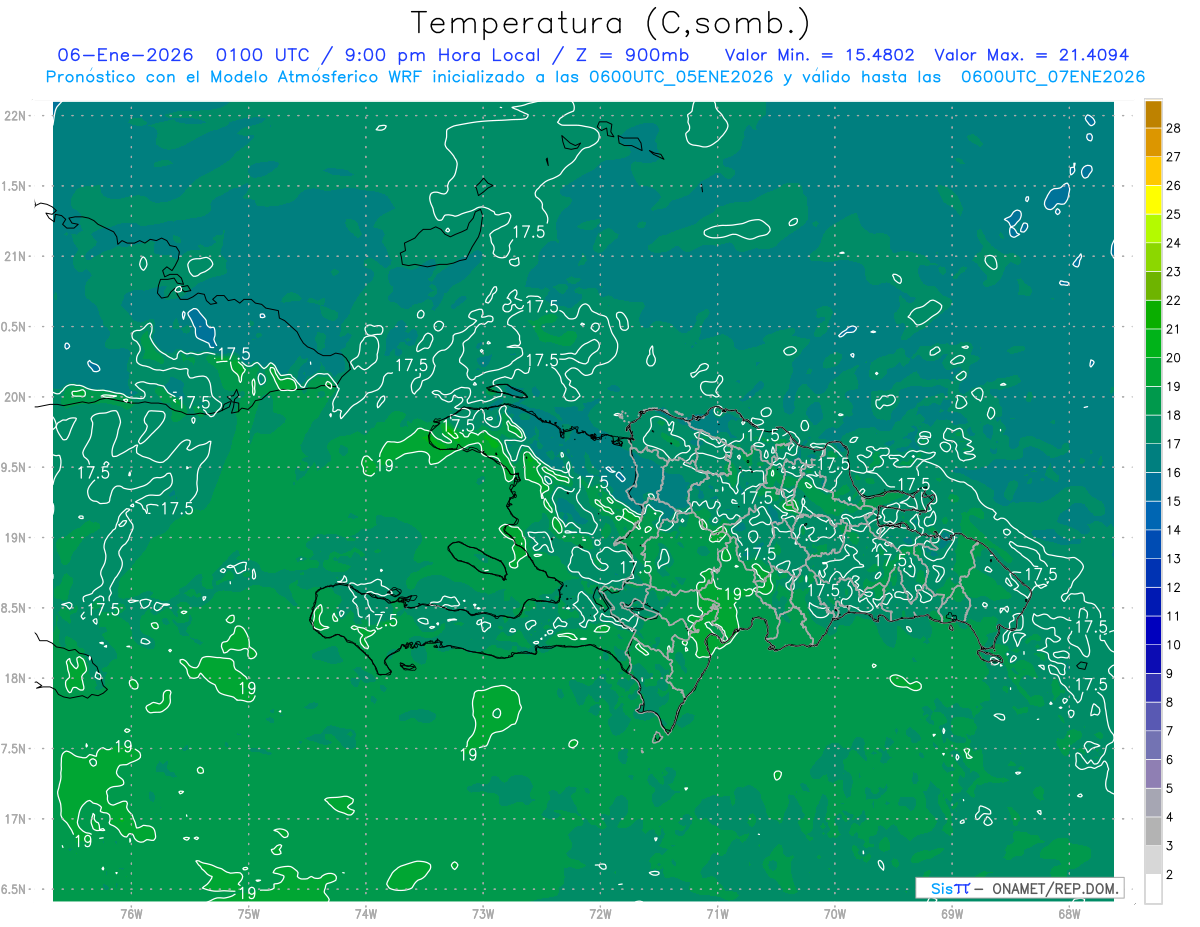Click the white colorbar swatch below 2
The height and width of the screenshot is (927, 1200).
coord(1153,888)
